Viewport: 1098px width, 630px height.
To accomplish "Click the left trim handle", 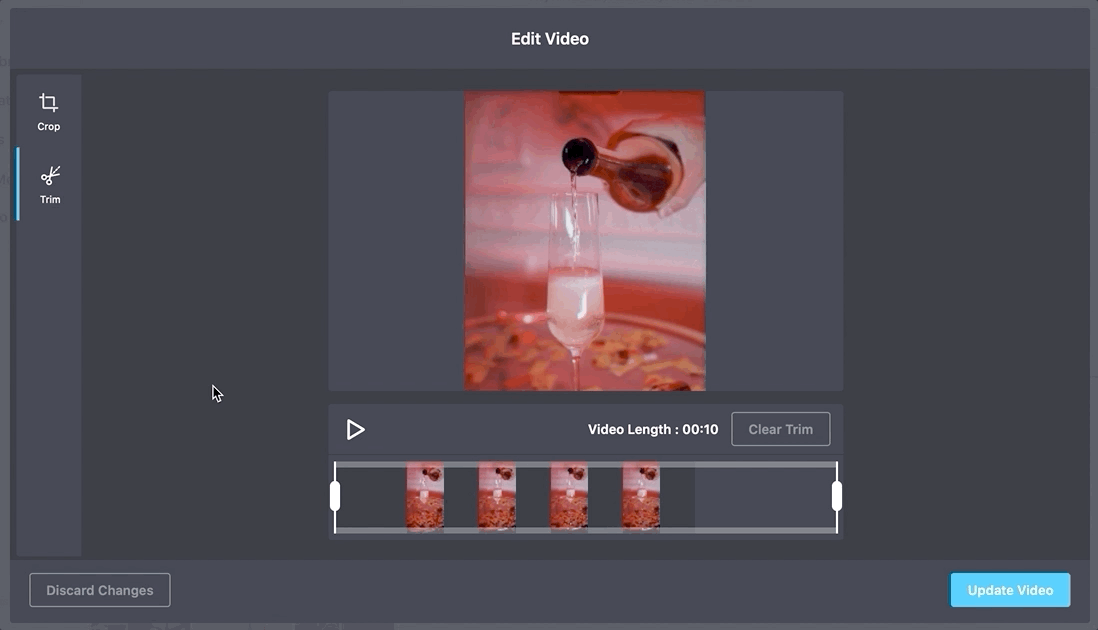I will [x=335, y=496].
